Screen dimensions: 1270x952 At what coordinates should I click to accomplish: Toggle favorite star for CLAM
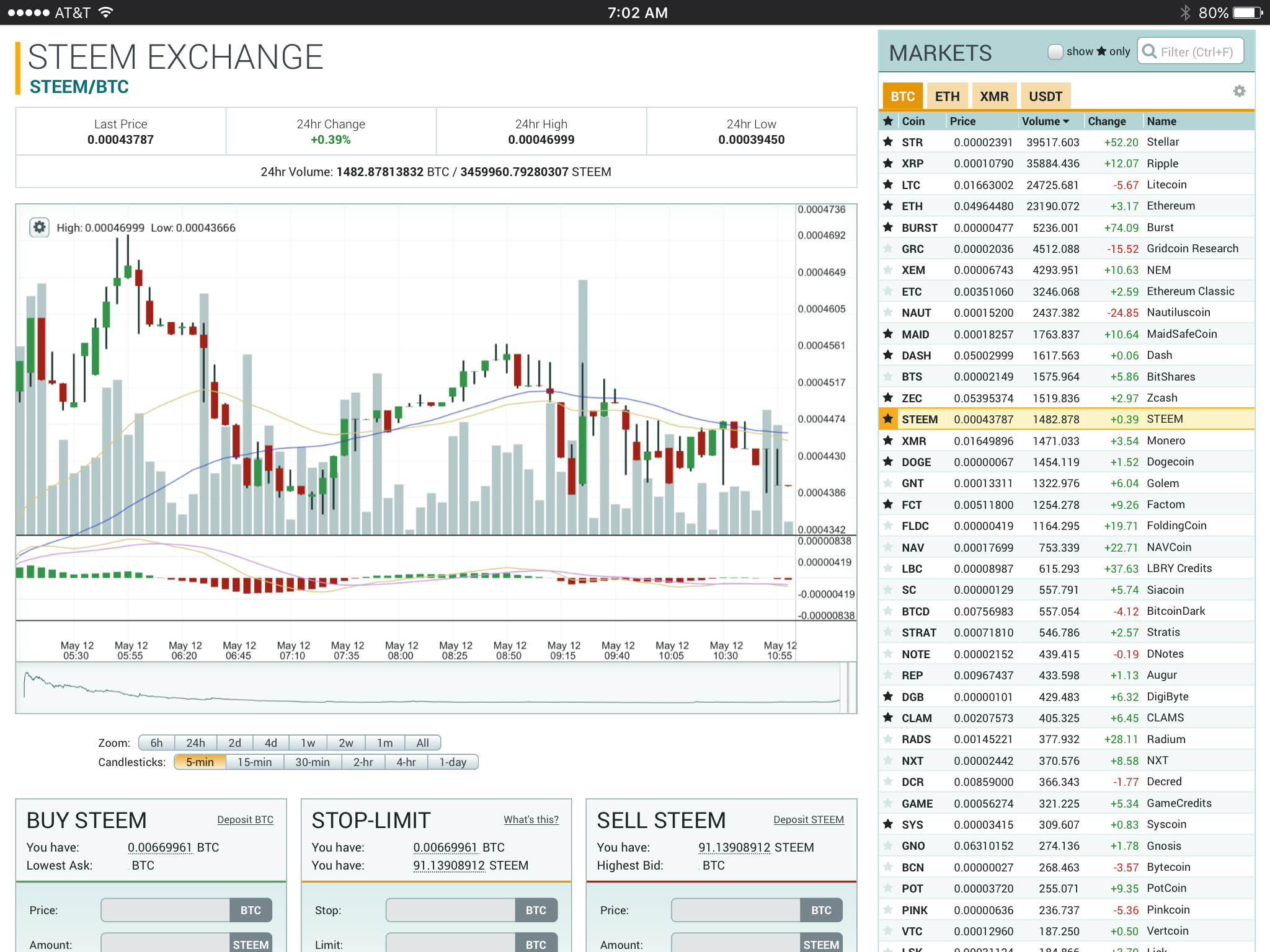tap(888, 718)
